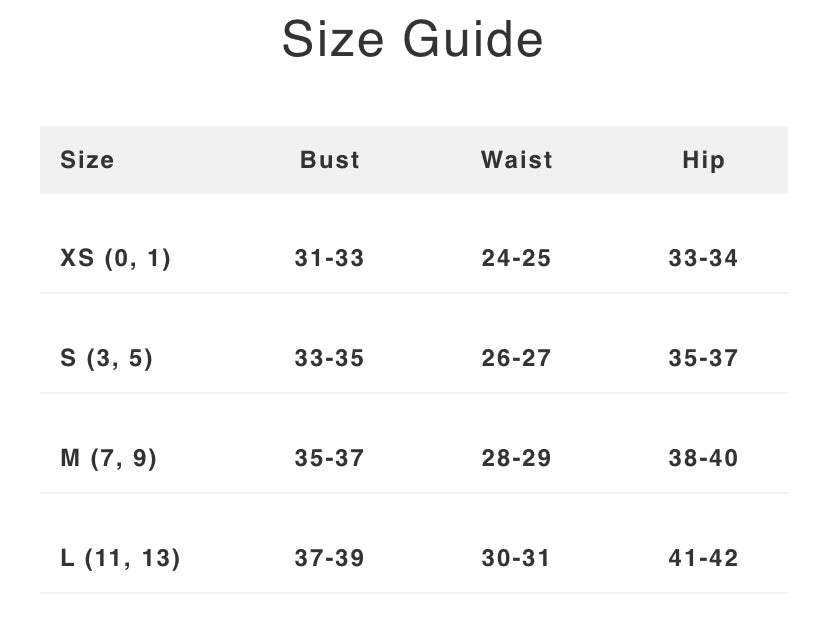This screenshot has width=828, height=621.
Task: Select the Size column header
Action: click(x=87, y=160)
